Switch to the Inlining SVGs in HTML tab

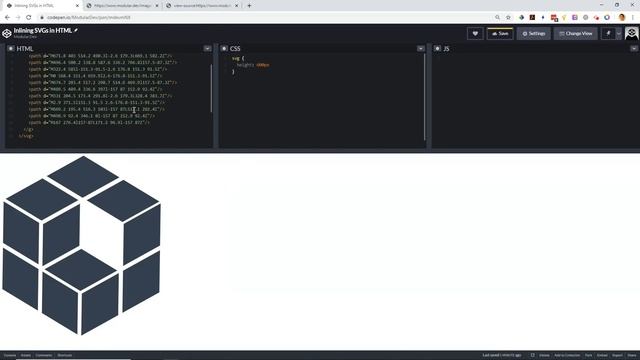(42, 6)
